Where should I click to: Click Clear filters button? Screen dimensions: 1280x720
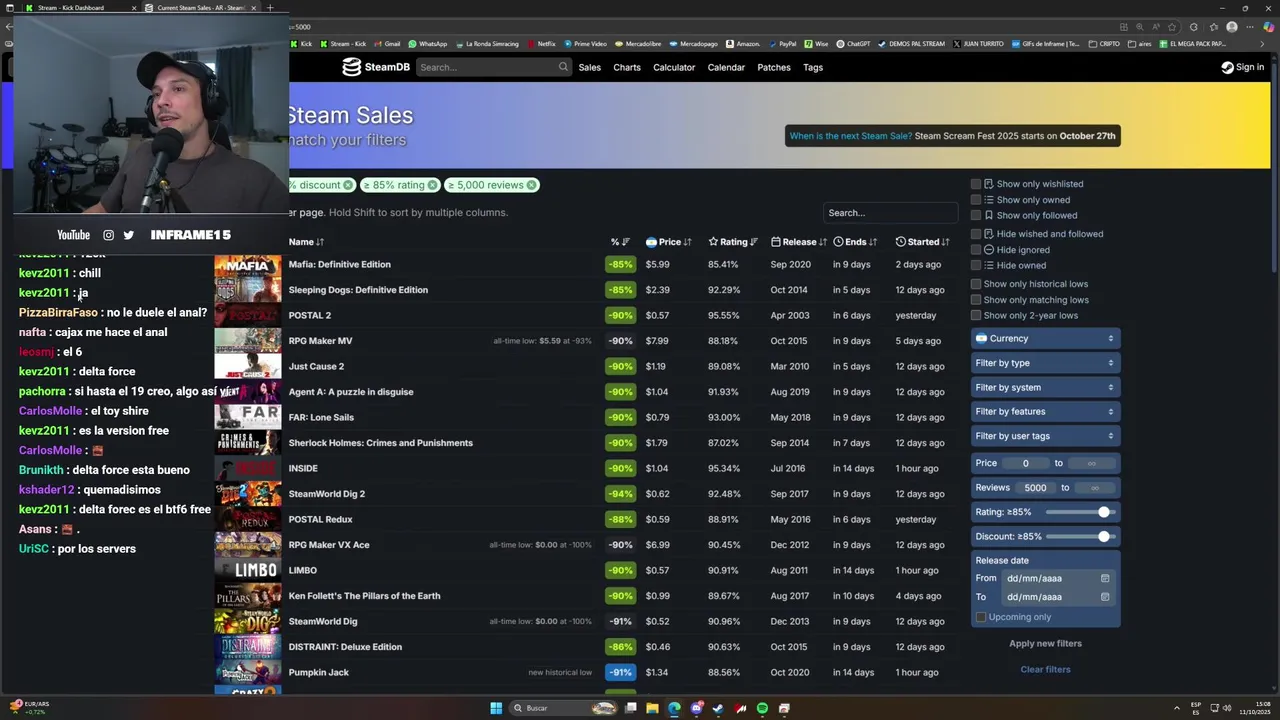(1045, 670)
